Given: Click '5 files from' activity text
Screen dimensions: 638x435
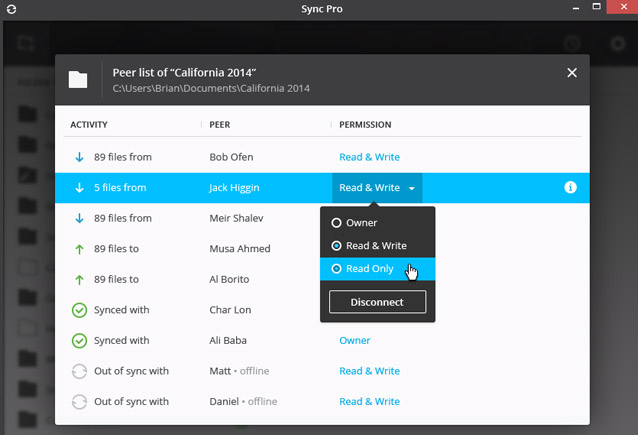Looking at the screenshot, I should [120, 188].
